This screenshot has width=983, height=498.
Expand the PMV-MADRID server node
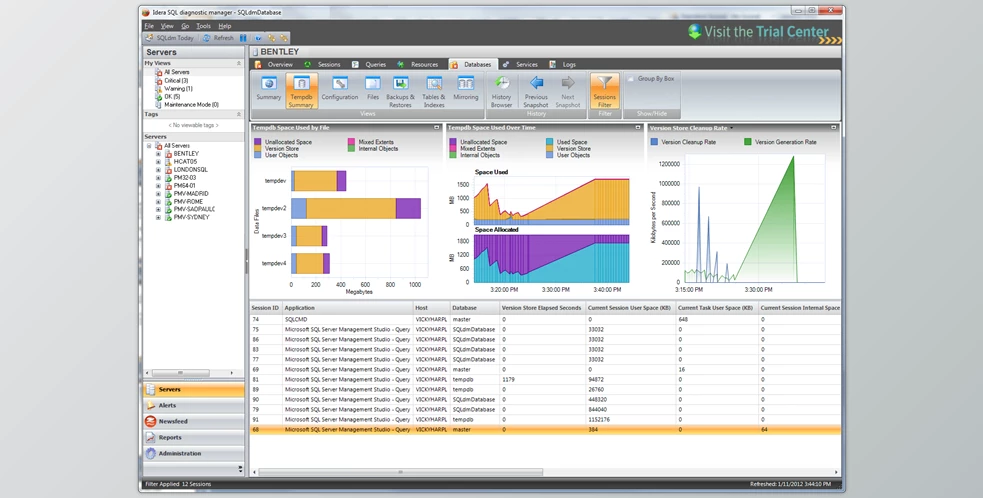[158, 194]
